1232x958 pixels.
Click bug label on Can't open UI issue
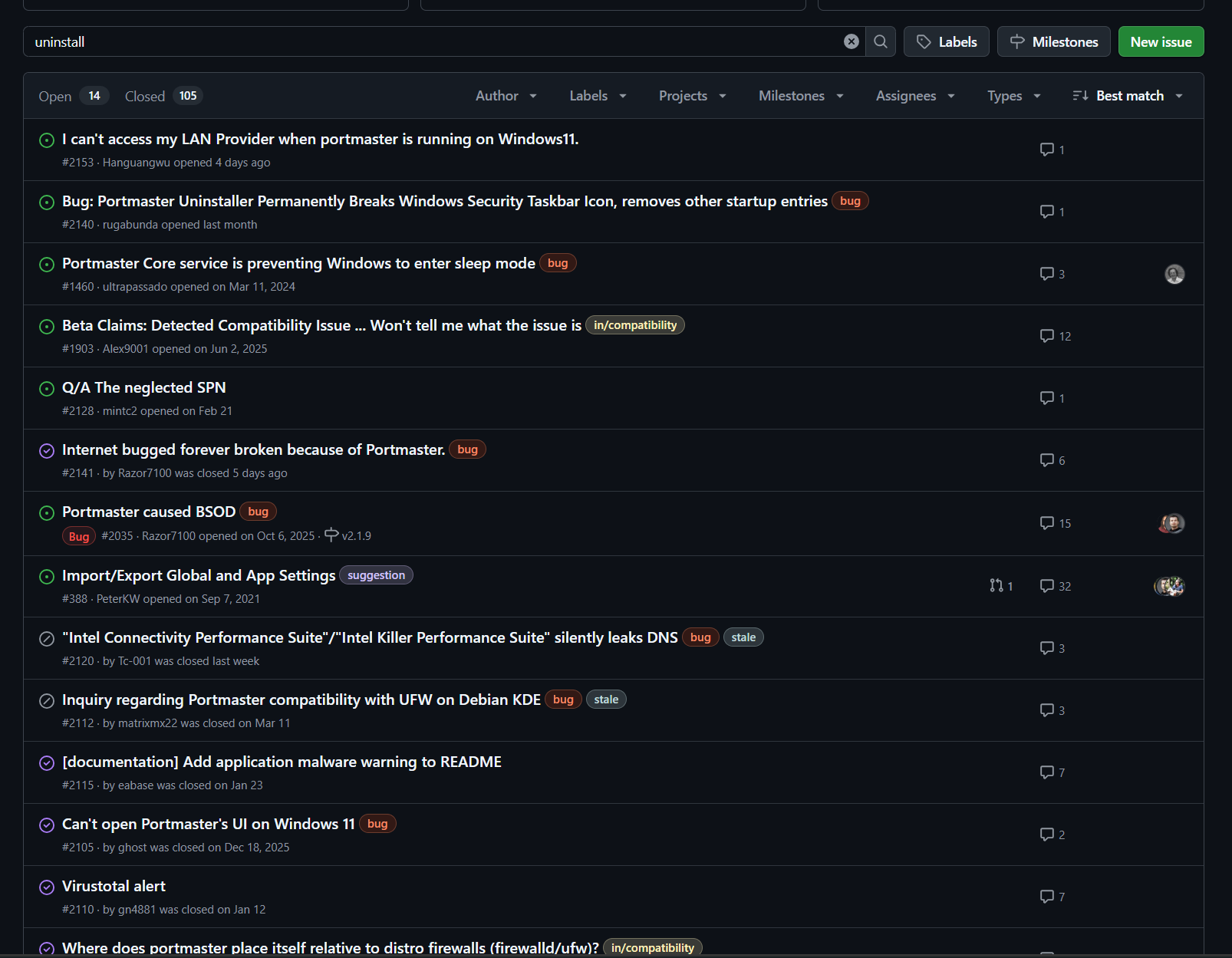pos(377,824)
